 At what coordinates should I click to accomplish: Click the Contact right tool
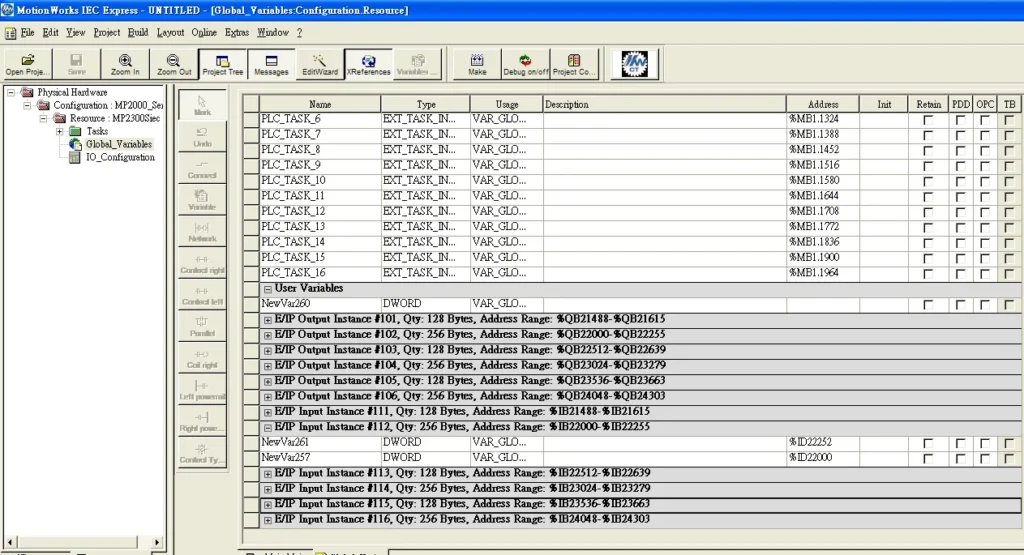(202, 263)
